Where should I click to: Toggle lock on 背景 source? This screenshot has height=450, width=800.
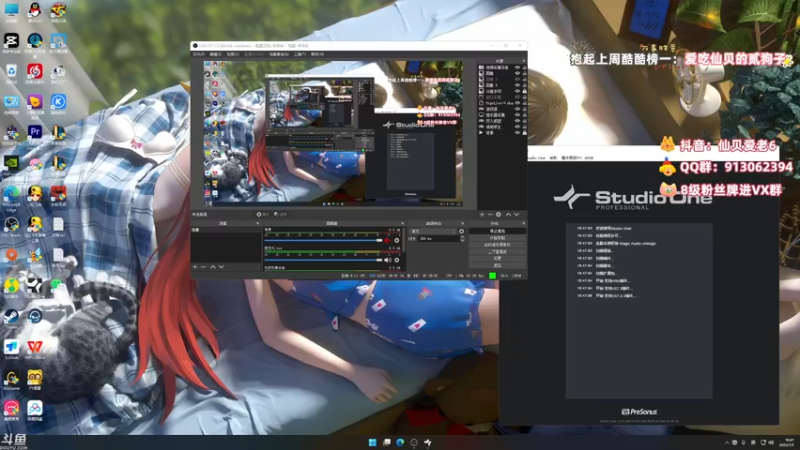pyautogui.click(x=524, y=133)
